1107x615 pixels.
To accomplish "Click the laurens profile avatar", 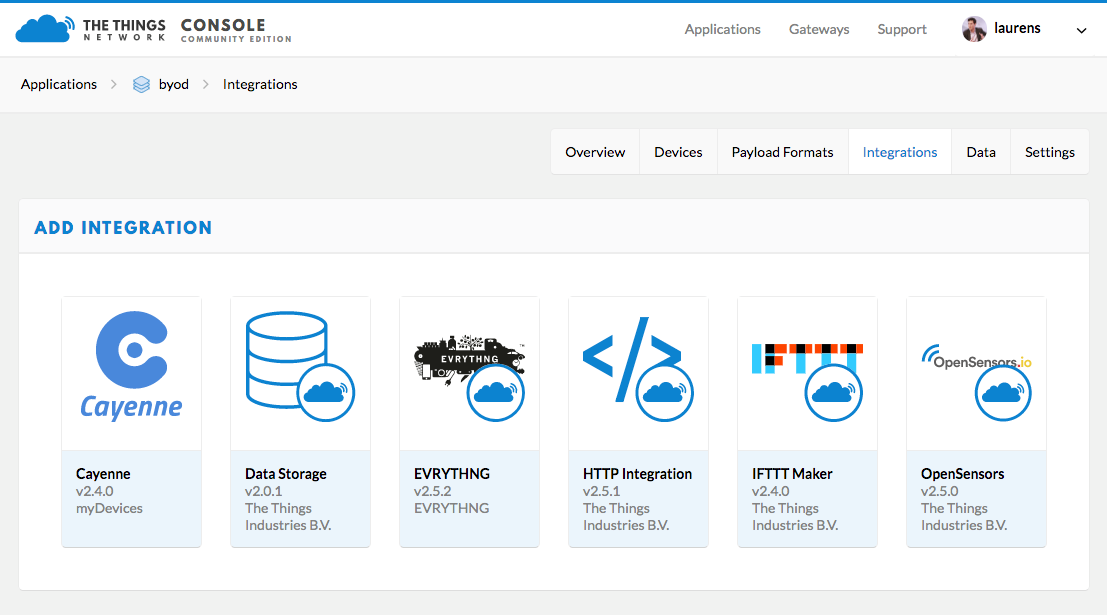I will click(974, 29).
